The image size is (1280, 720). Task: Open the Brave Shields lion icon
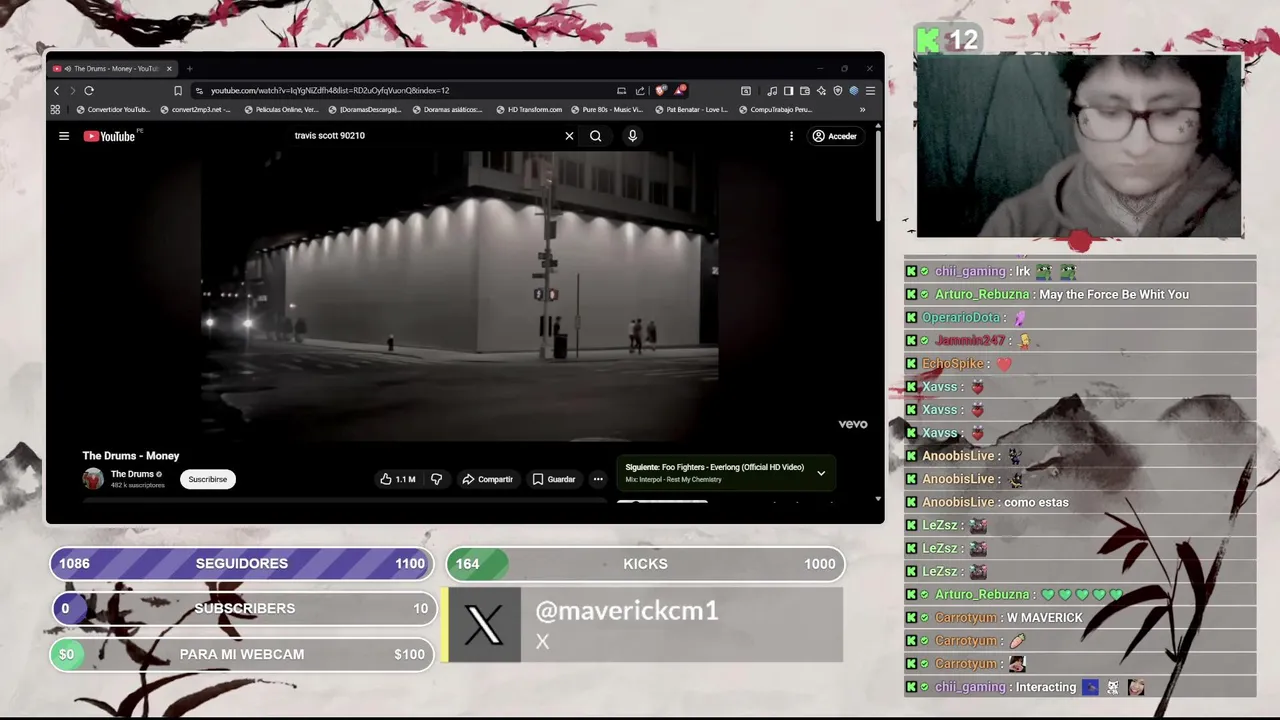[661, 90]
